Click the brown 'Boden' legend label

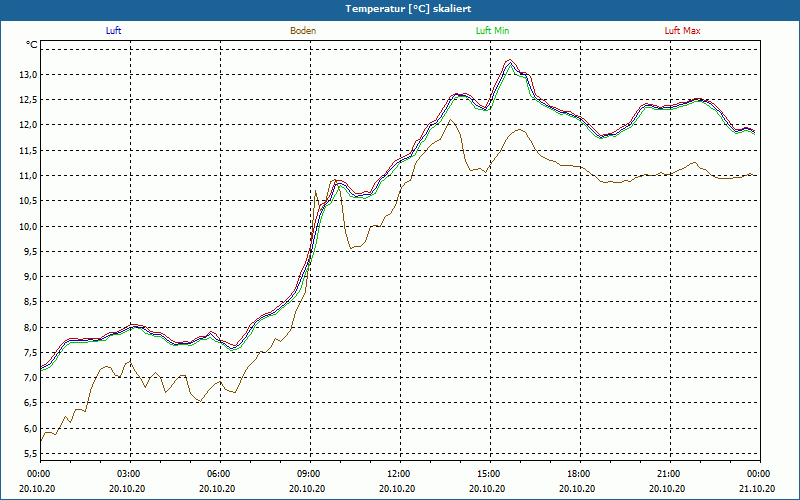[x=303, y=31]
